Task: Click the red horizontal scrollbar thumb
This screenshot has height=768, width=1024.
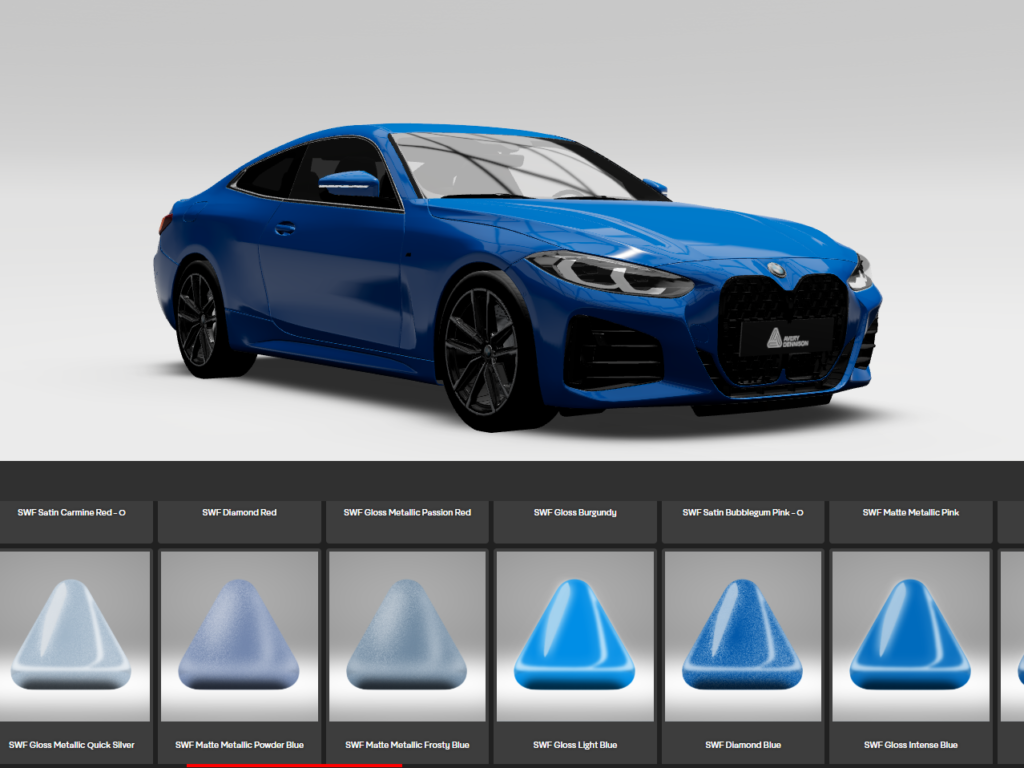Action: [x=294, y=765]
